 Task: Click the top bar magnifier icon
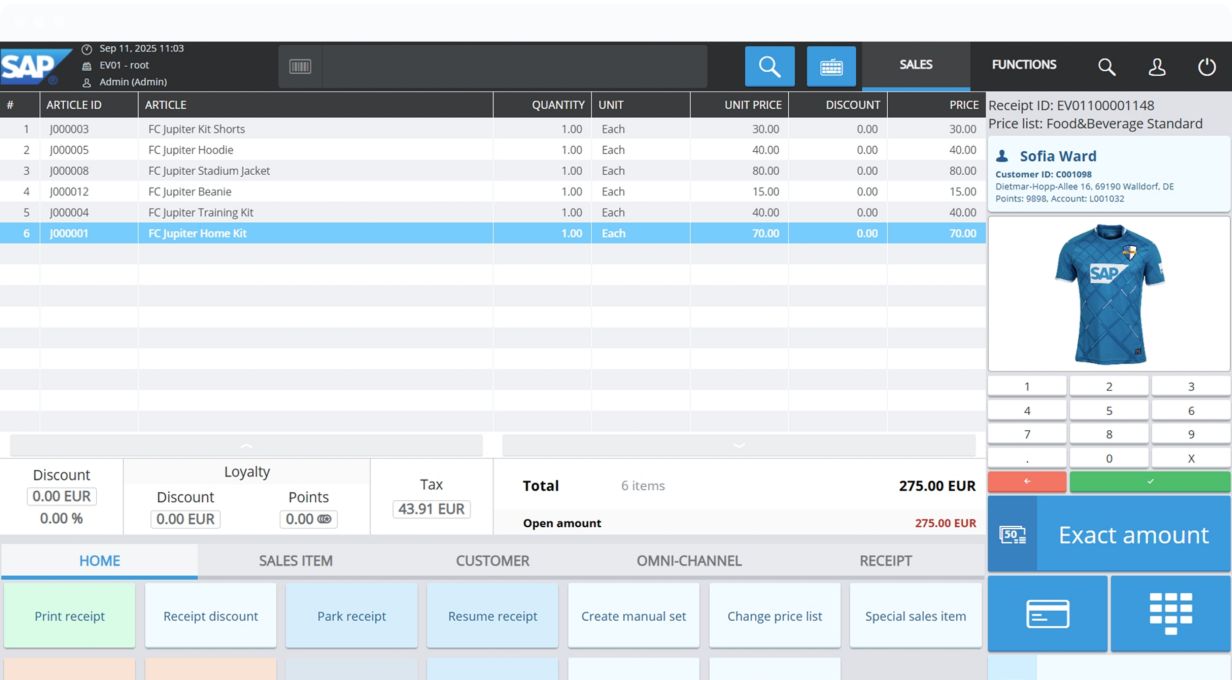[1106, 66]
